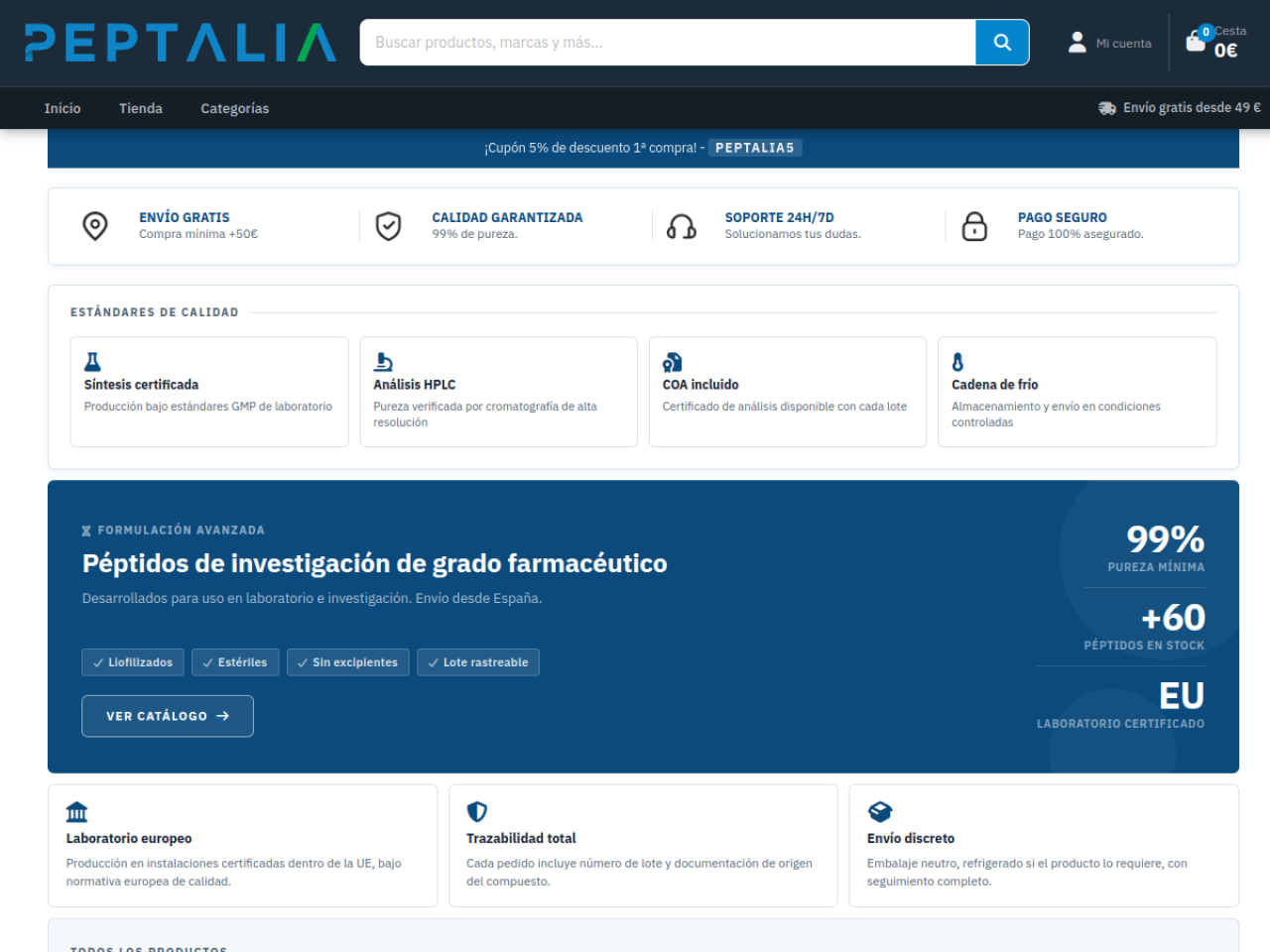
Task: Click the magnifying glass search button
Action: coord(1002,43)
